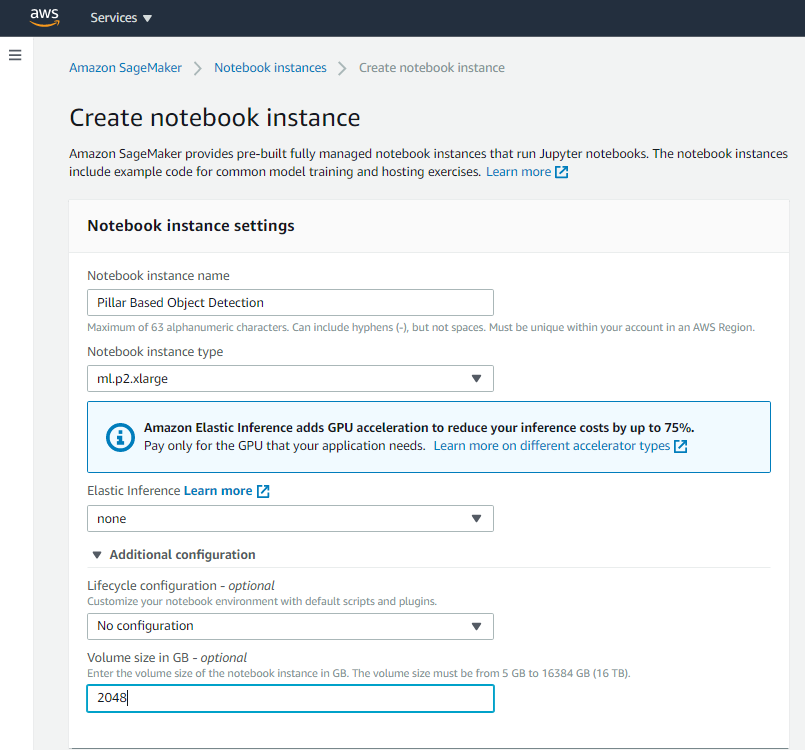Screen dimensions: 805x750
Task: Open the Notebook instance type dropdown
Action: 290,379
